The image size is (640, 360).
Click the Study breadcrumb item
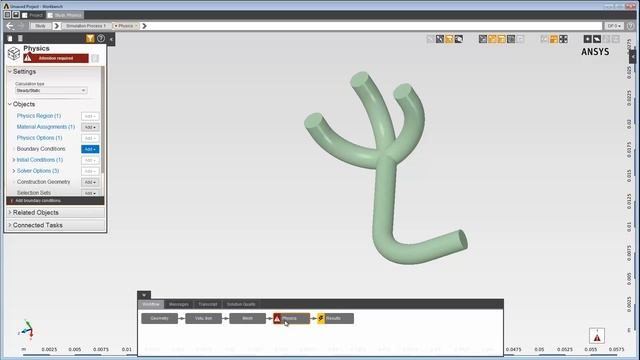tap(40, 26)
